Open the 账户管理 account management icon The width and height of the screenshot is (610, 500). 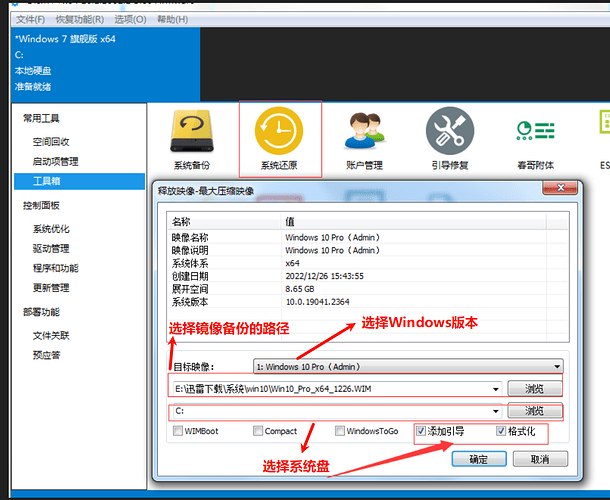click(365, 139)
